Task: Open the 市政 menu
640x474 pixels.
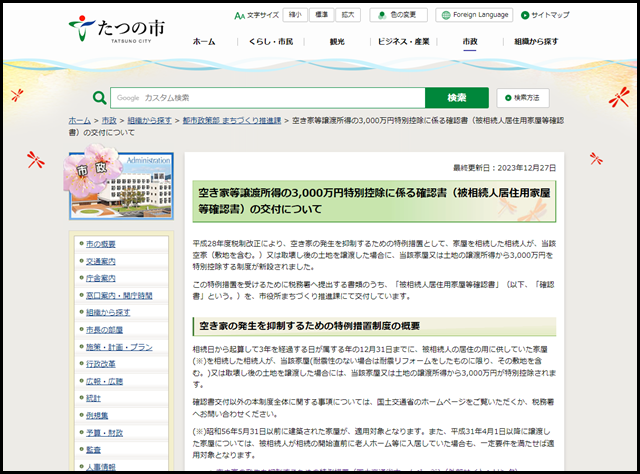Action: 470,41
